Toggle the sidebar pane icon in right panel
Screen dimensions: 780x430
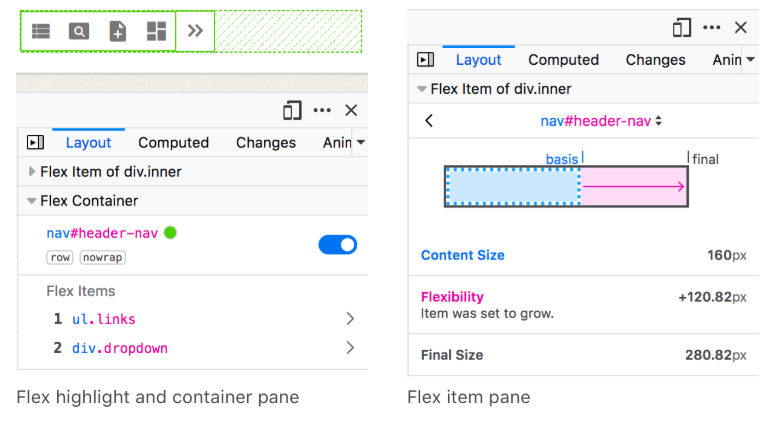425,60
